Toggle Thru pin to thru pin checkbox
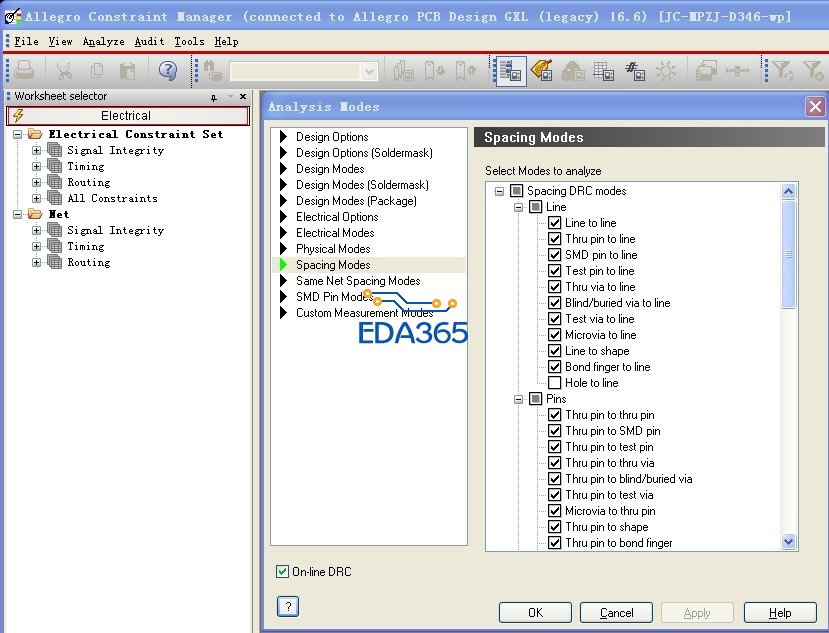The height and width of the screenshot is (633, 829). pyautogui.click(x=554, y=415)
